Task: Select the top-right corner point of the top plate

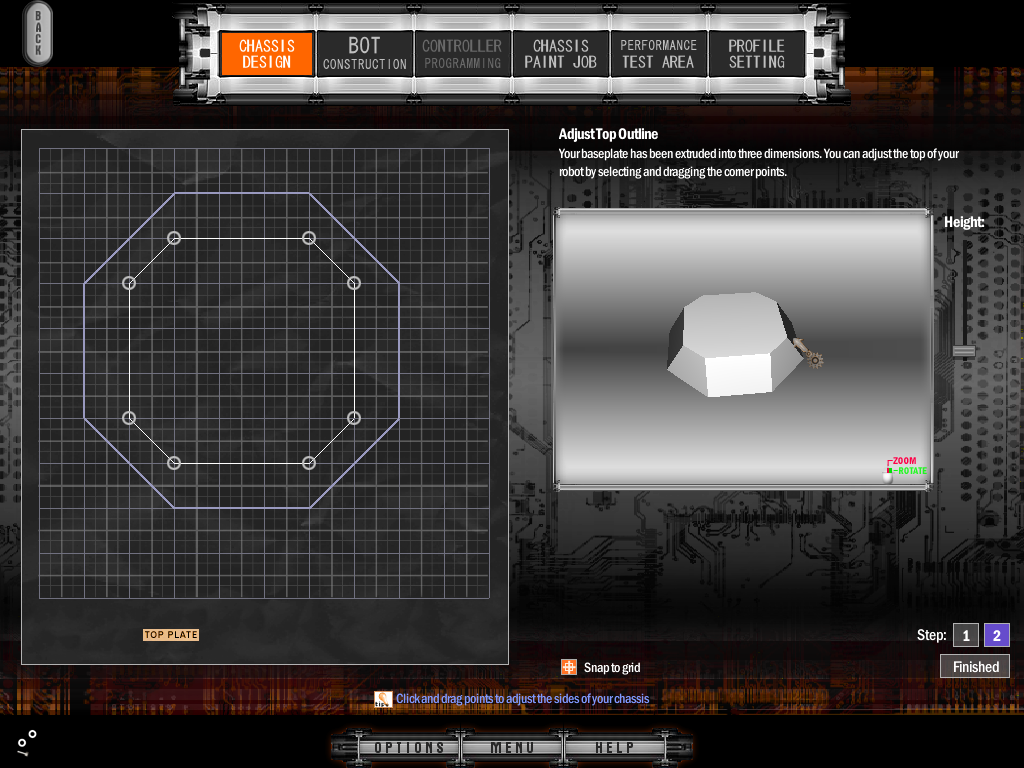Action: click(309, 238)
